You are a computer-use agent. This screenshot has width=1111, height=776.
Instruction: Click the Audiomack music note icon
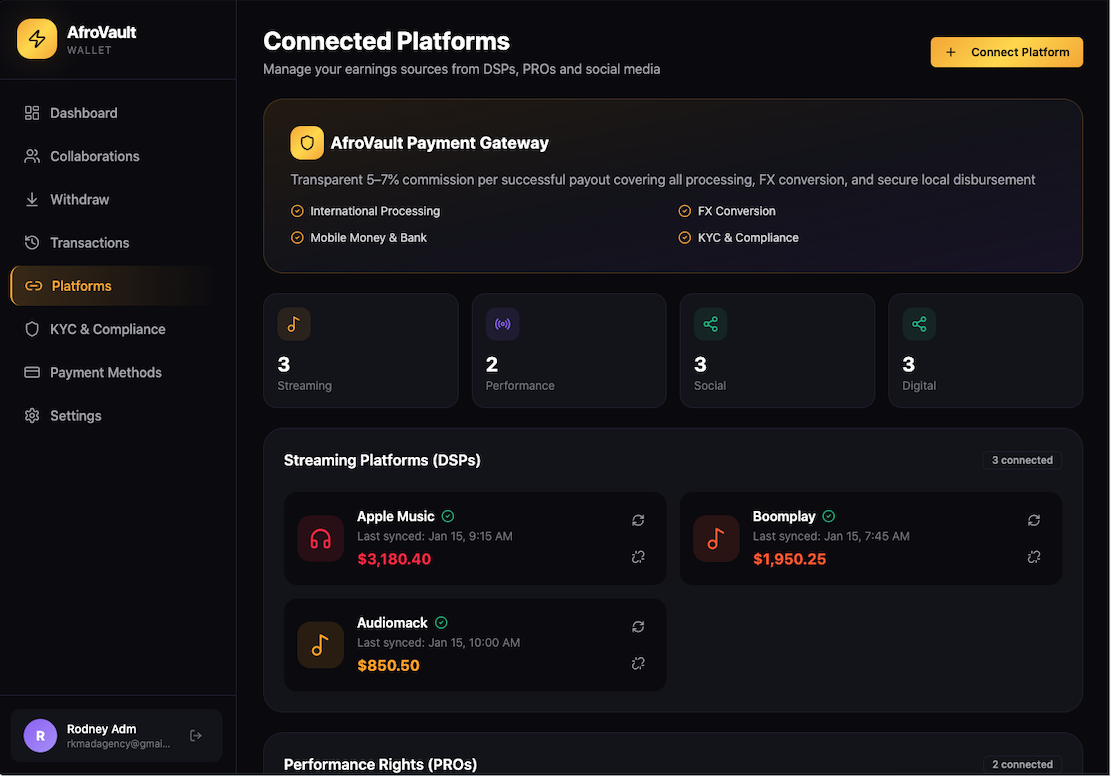pyautogui.click(x=320, y=645)
